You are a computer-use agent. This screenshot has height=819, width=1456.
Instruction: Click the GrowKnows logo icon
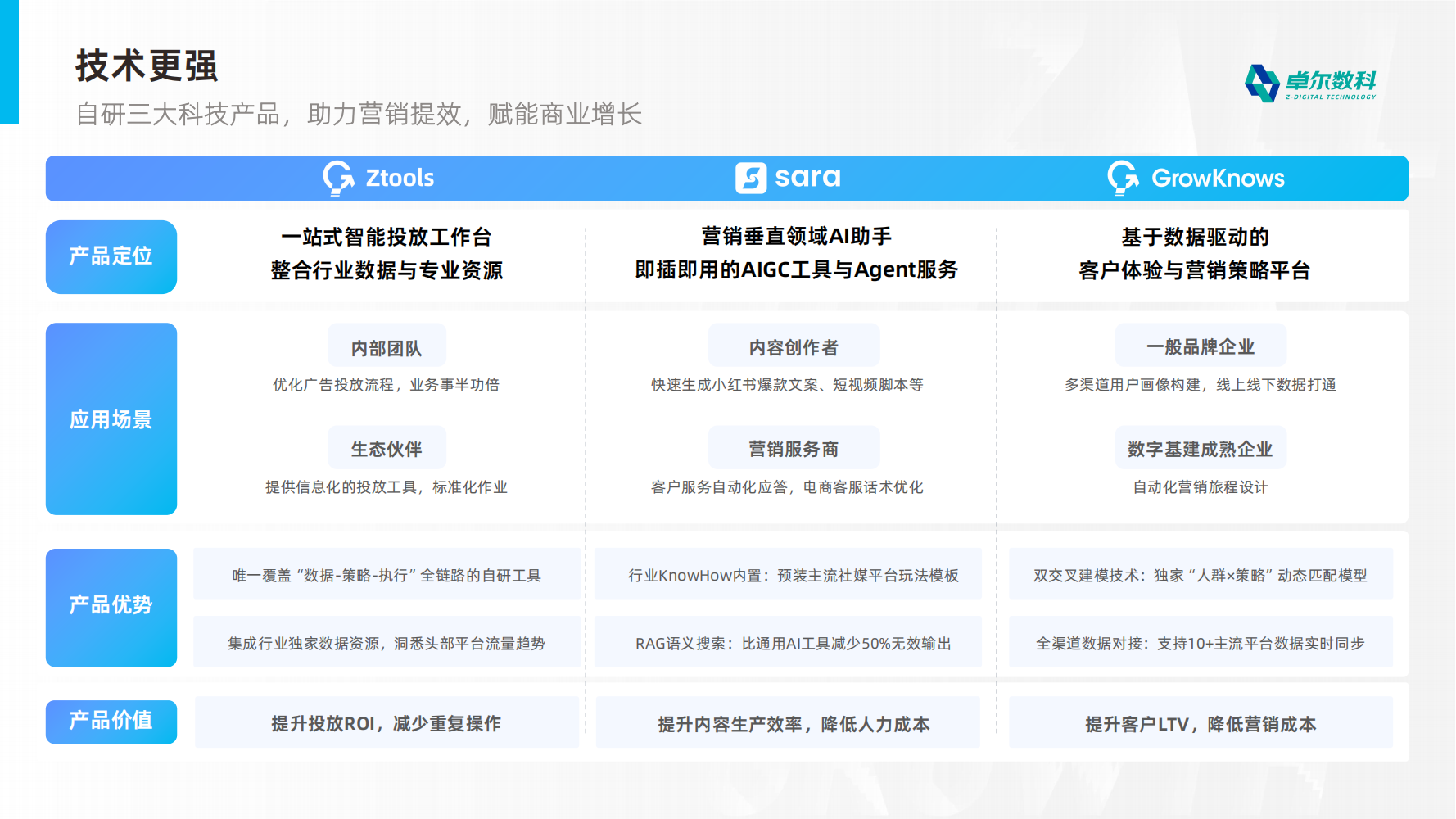tap(1124, 178)
